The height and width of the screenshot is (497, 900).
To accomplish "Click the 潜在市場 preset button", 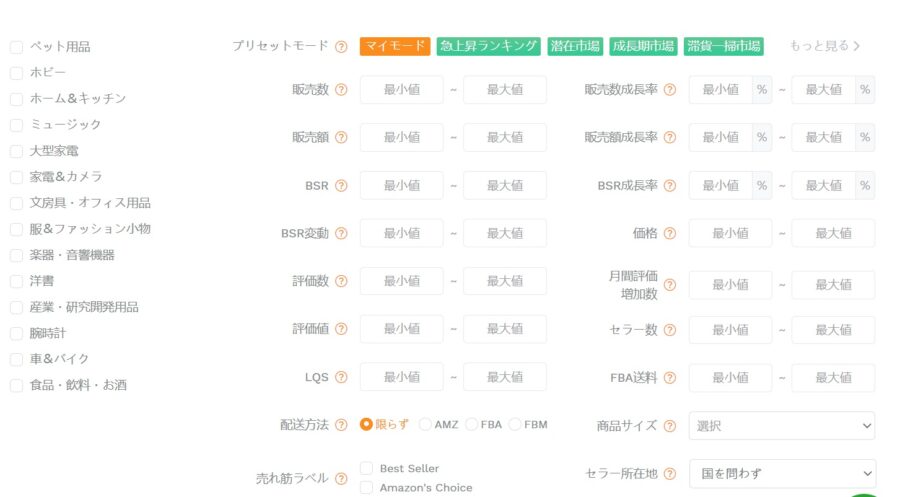I will [x=575, y=46].
